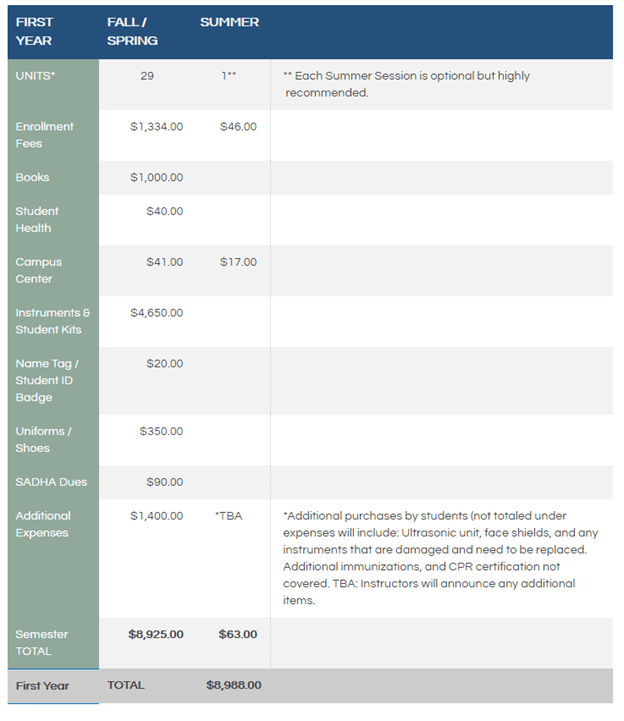The height and width of the screenshot is (721, 624).
Task: Click the $17.00 summer campus center fee
Action: click(x=238, y=262)
